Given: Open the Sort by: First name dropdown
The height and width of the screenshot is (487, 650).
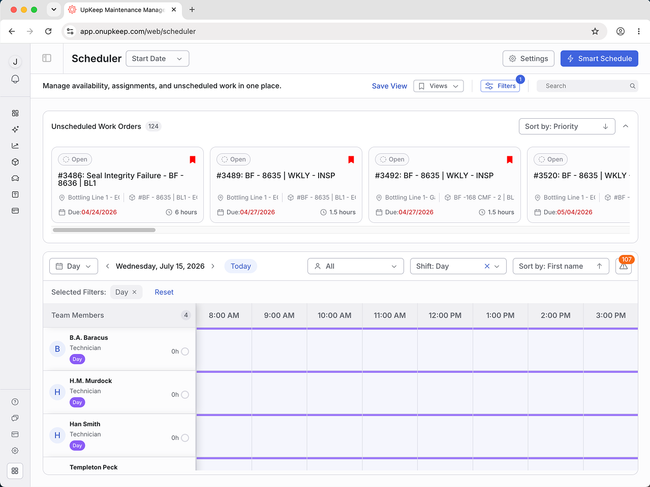Looking at the screenshot, I should (560, 266).
